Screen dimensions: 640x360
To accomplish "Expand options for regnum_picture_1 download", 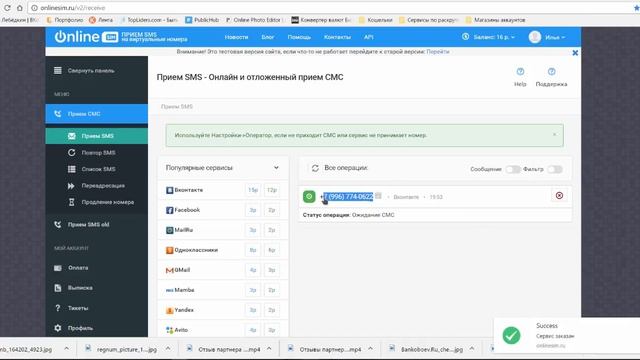I will point(168,349).
